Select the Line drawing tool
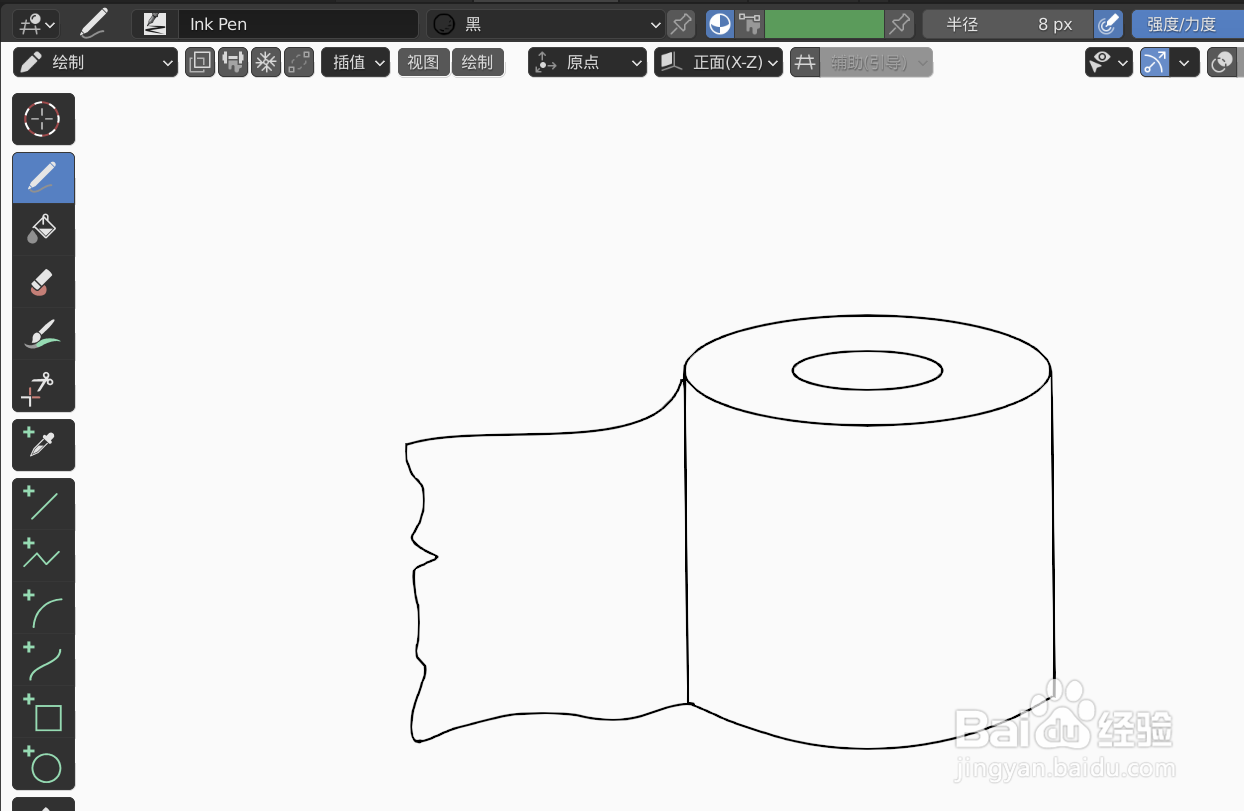1244x811 pixels. click(43, 503)
